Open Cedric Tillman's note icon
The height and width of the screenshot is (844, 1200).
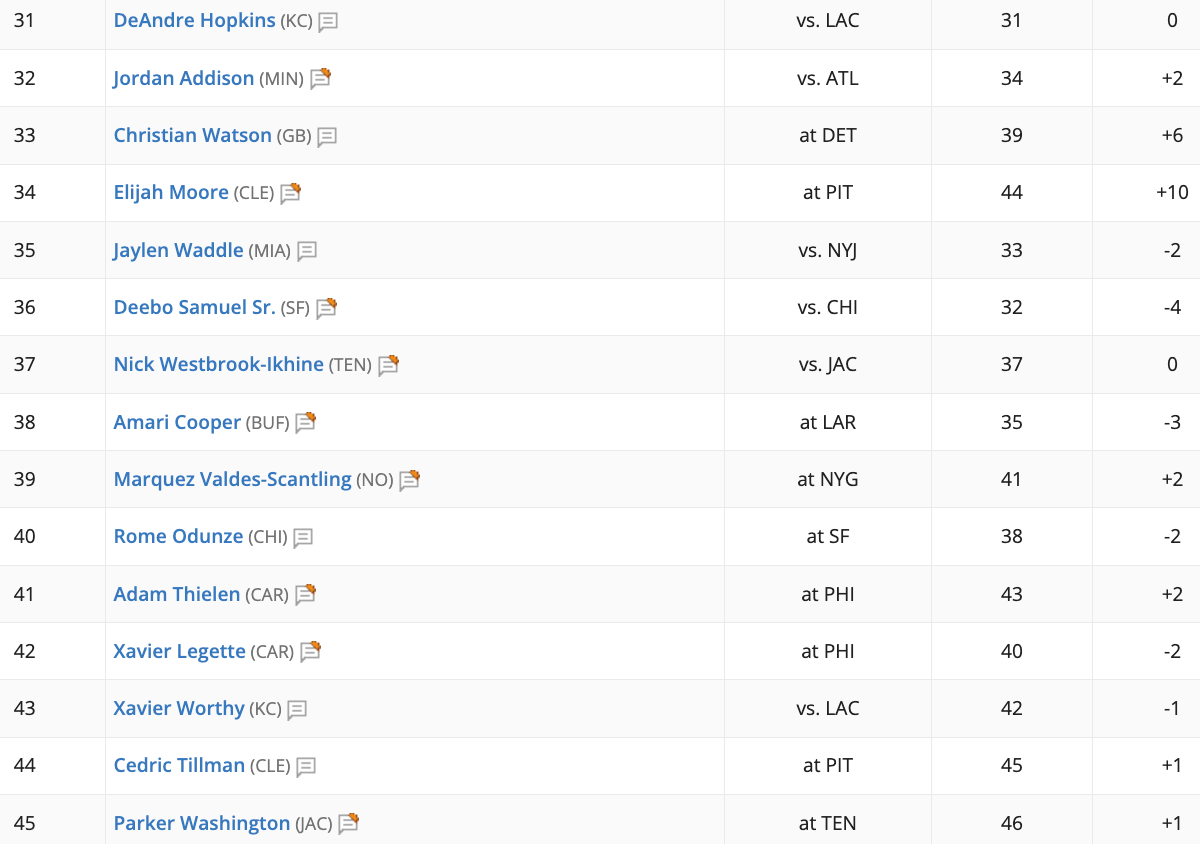coord(306,767)
